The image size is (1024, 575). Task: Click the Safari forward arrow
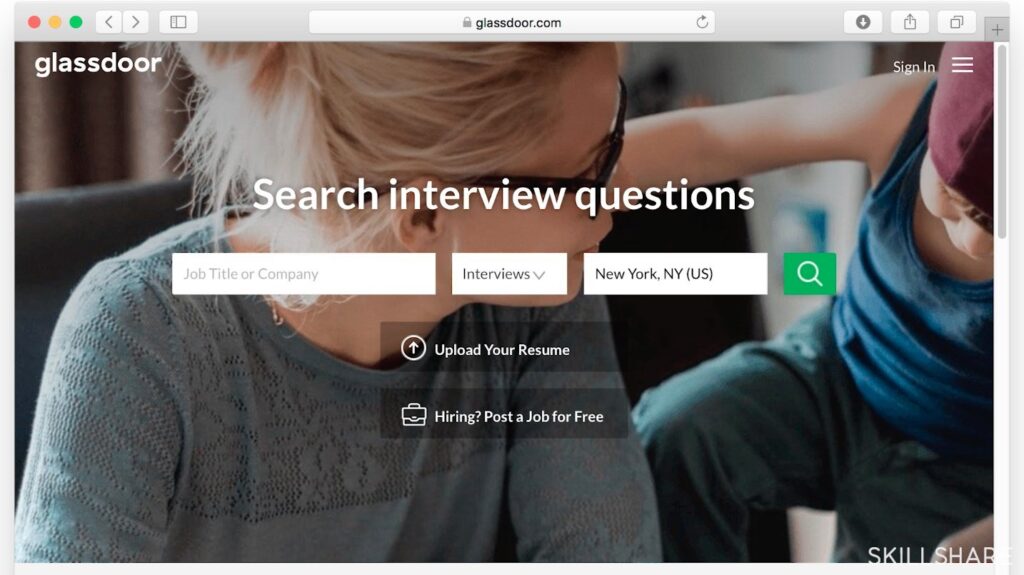(135, 22)
